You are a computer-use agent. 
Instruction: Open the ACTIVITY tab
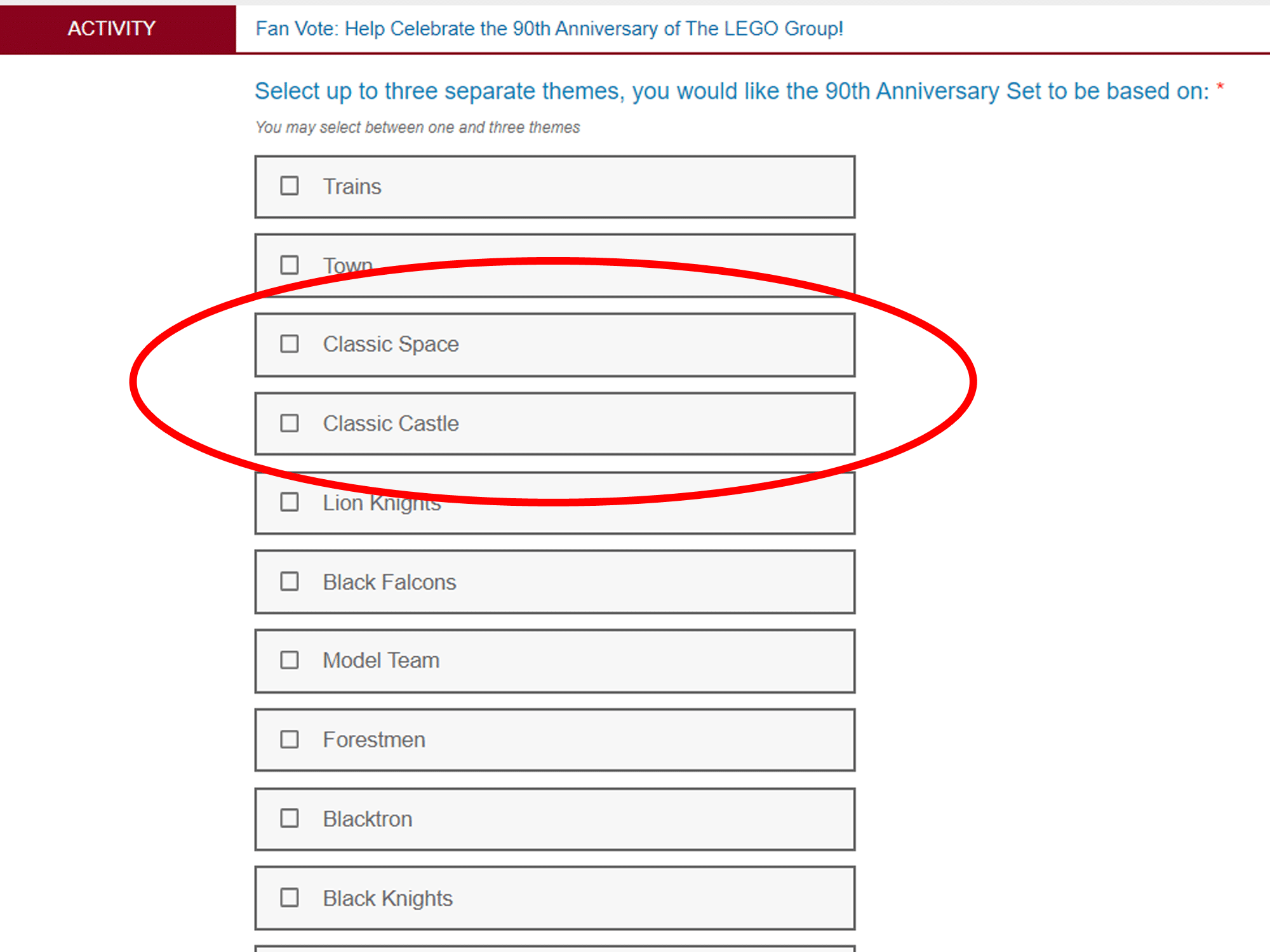point(112,29)
